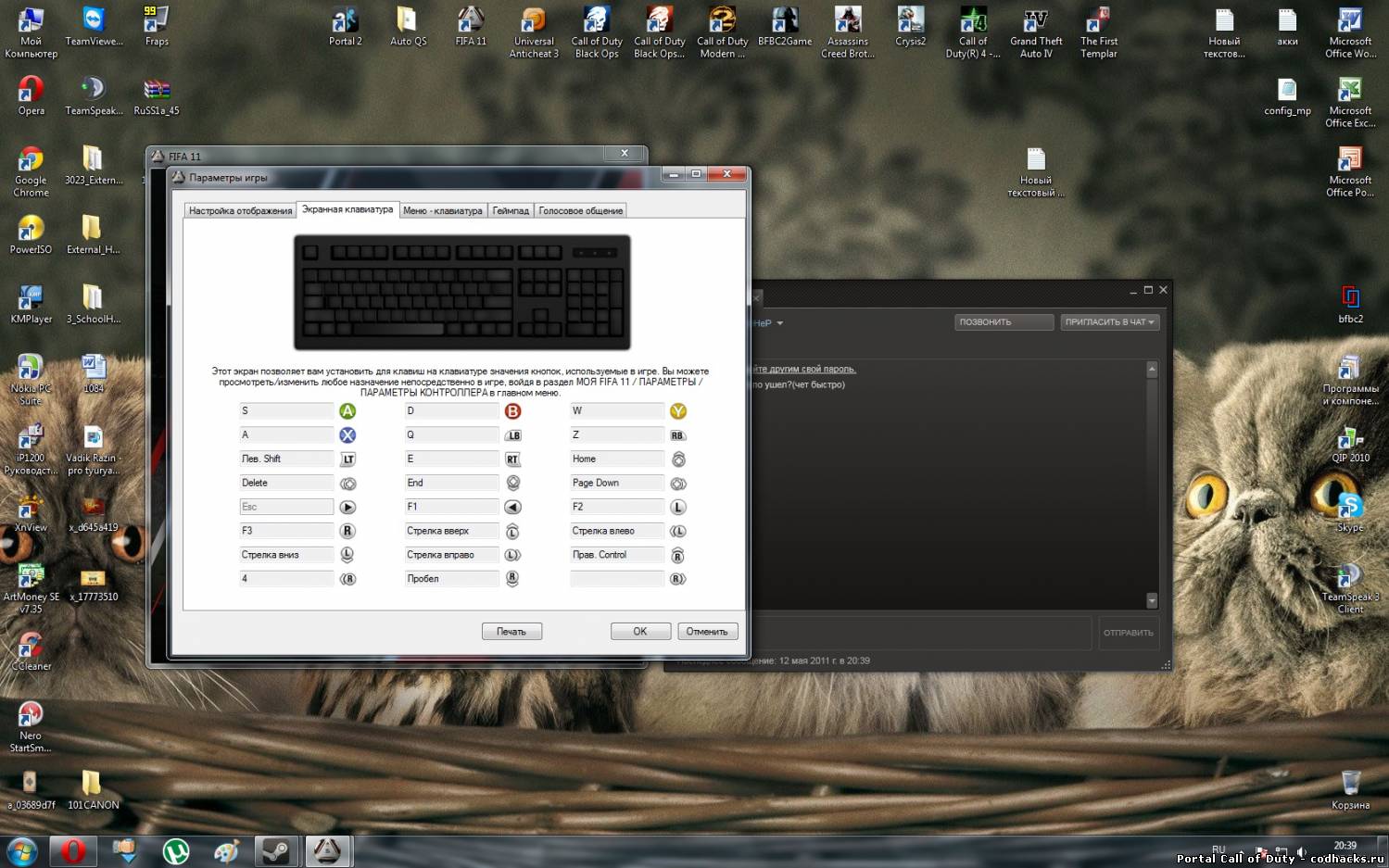
Task: Click the yellow Y button icon beside W
Action: click(678, 411)
